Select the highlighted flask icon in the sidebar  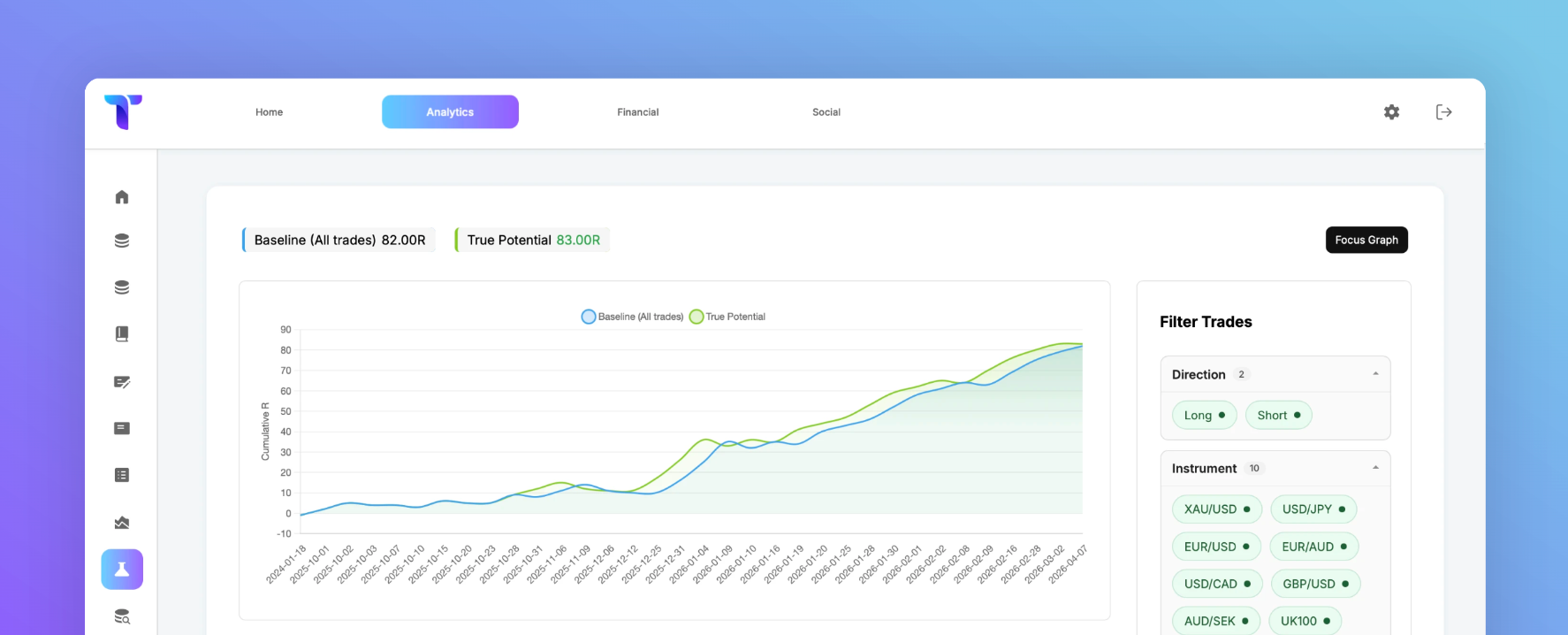(x=122, y=570)
